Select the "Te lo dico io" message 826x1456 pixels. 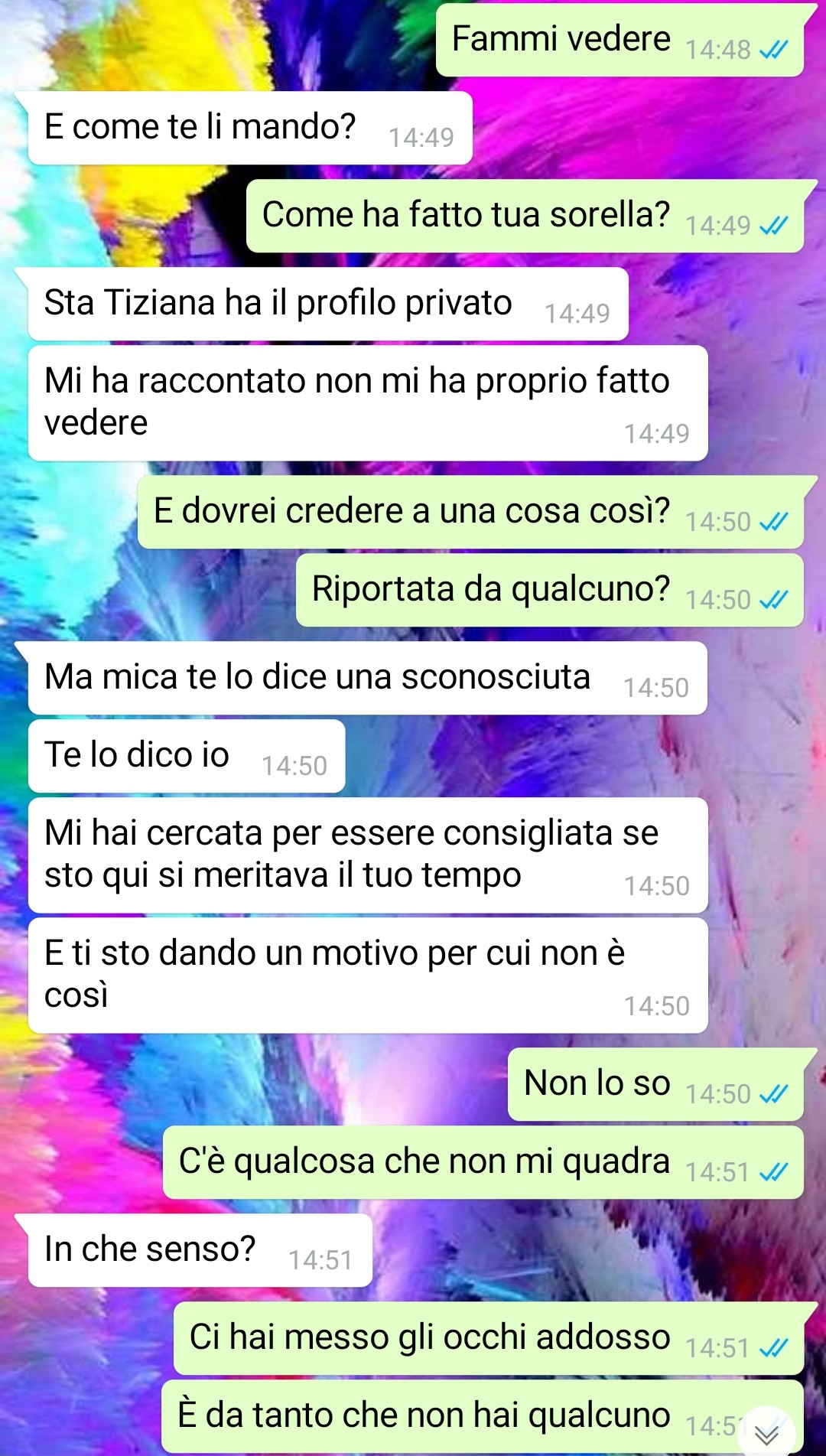tap(187, 756)
